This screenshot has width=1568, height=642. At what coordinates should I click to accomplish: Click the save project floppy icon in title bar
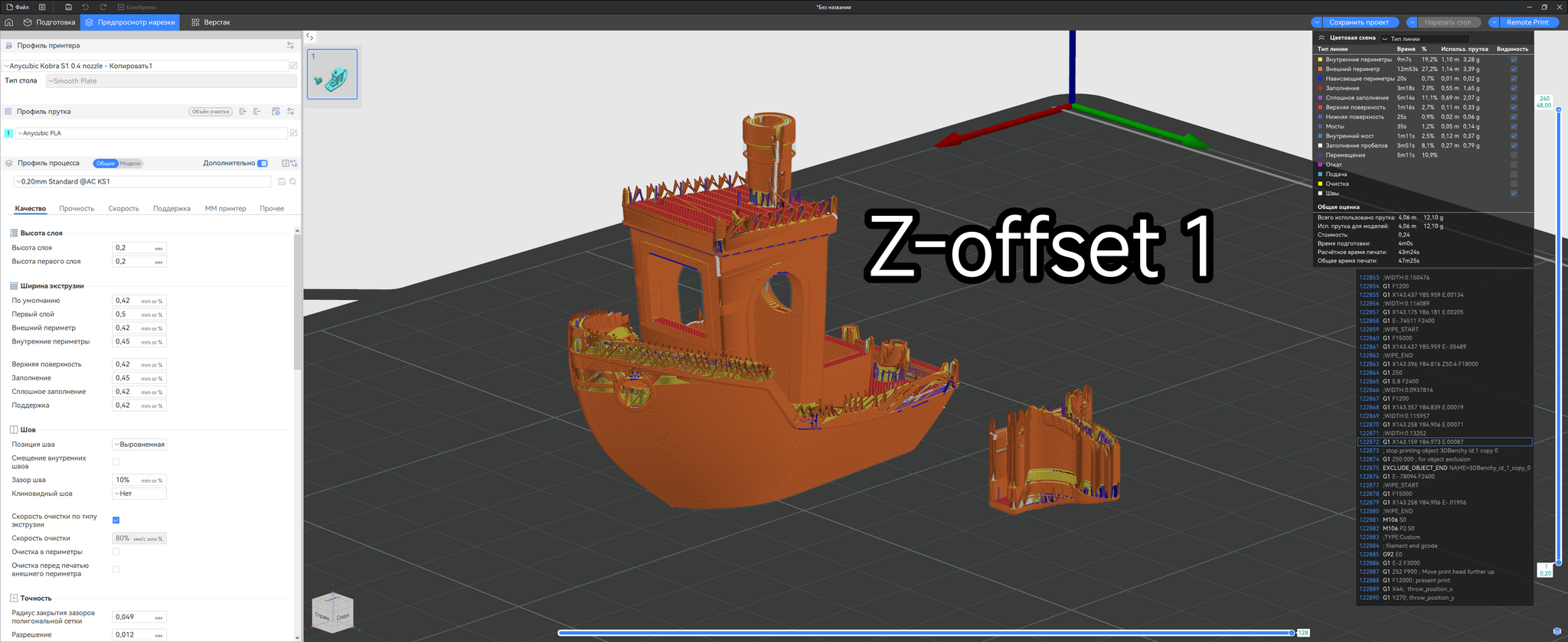(68, 7)
